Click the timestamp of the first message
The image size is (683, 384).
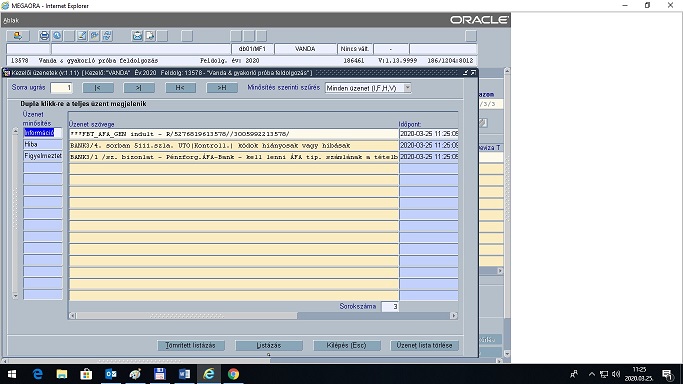[429, 134]
